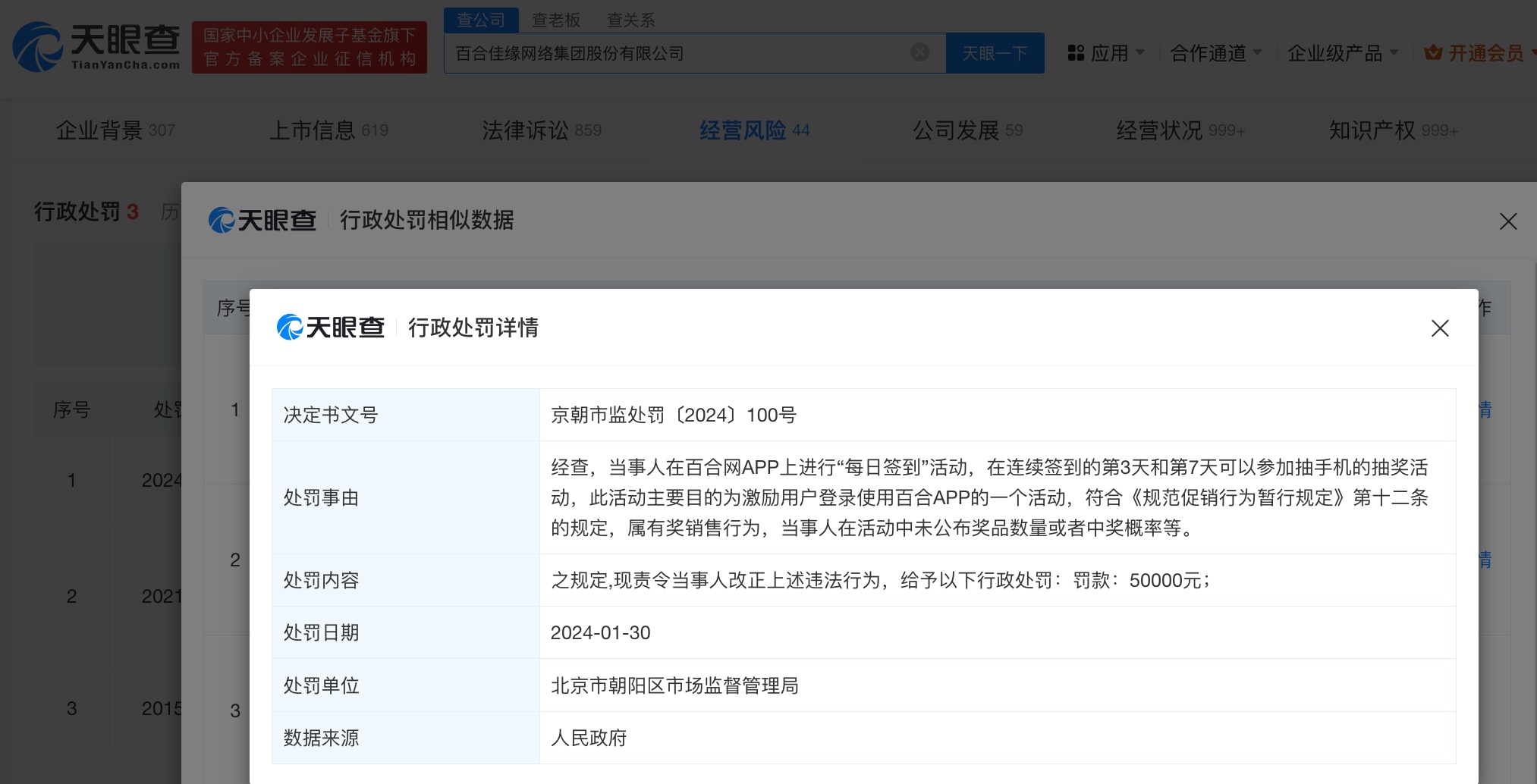Close the 行政处罚详情 dialog
The image size is (1537, 784).
[1439, 328]
